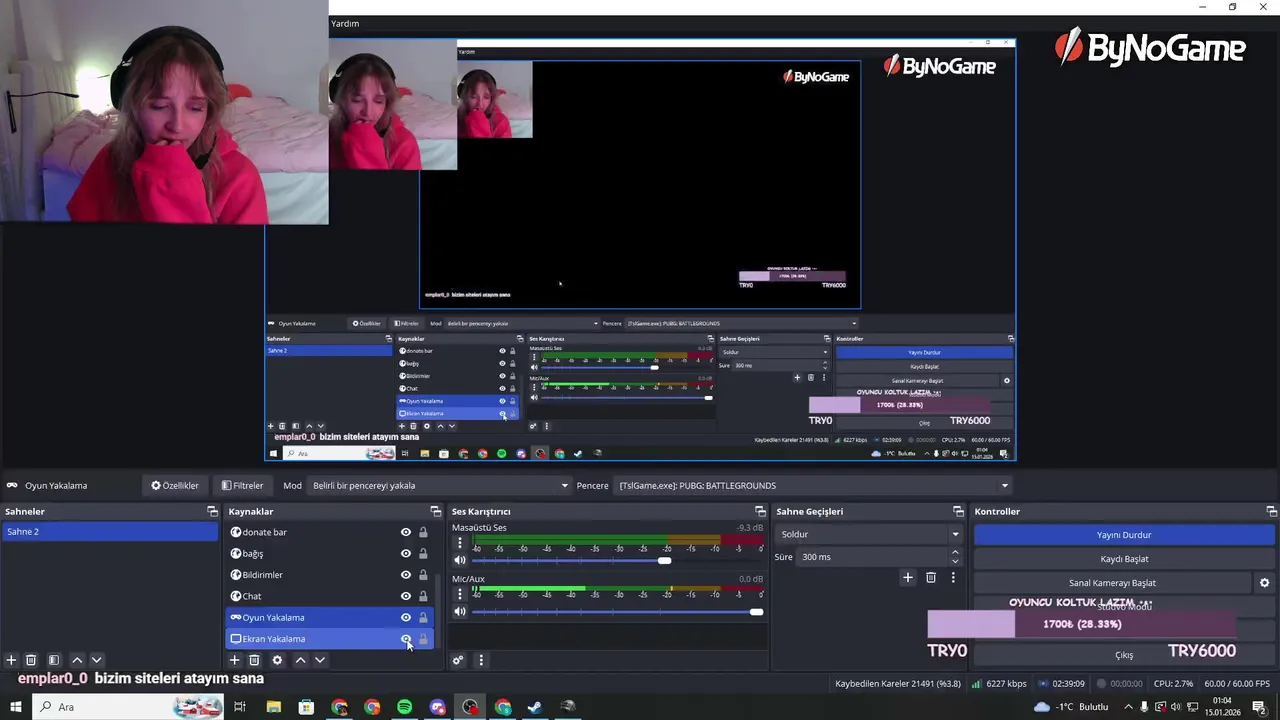Open the Mod capture mode dropdown

439,486
